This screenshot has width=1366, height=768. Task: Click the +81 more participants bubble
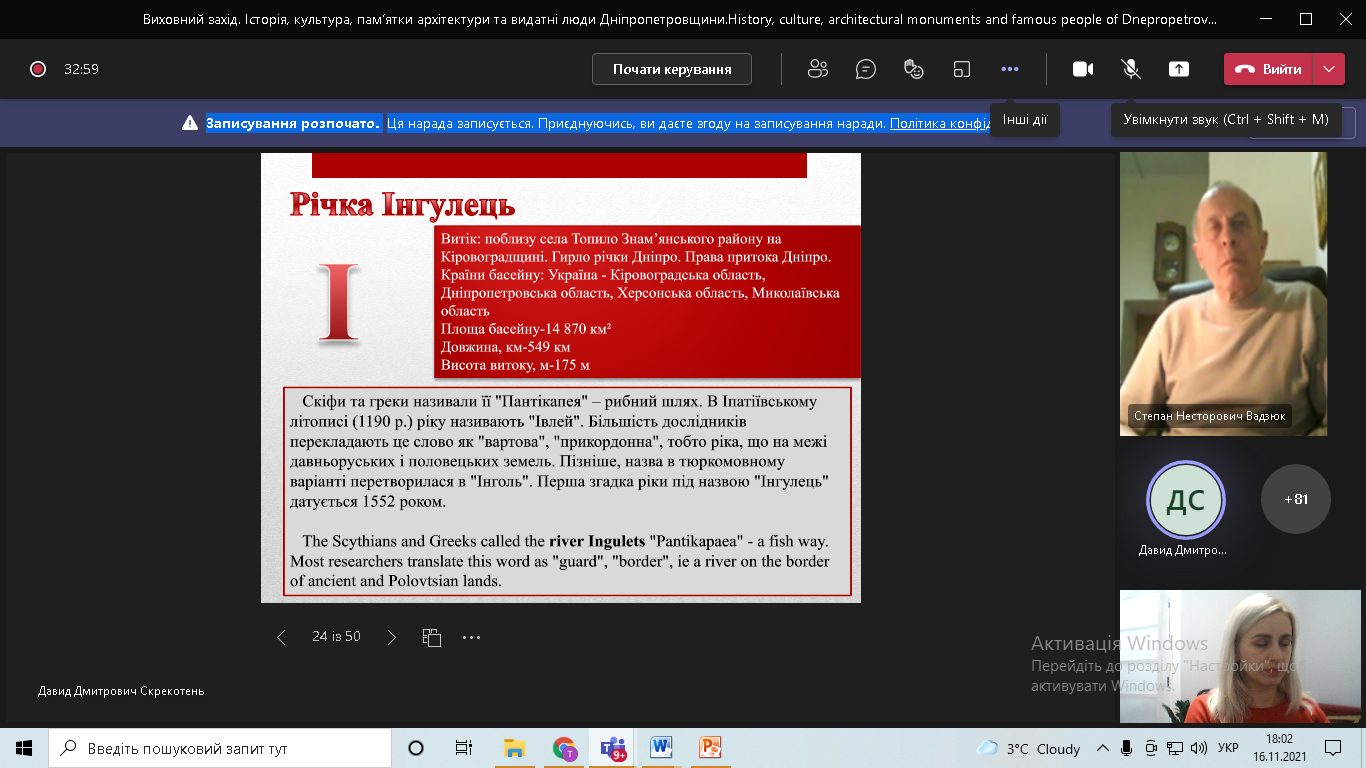(1295, 499)
